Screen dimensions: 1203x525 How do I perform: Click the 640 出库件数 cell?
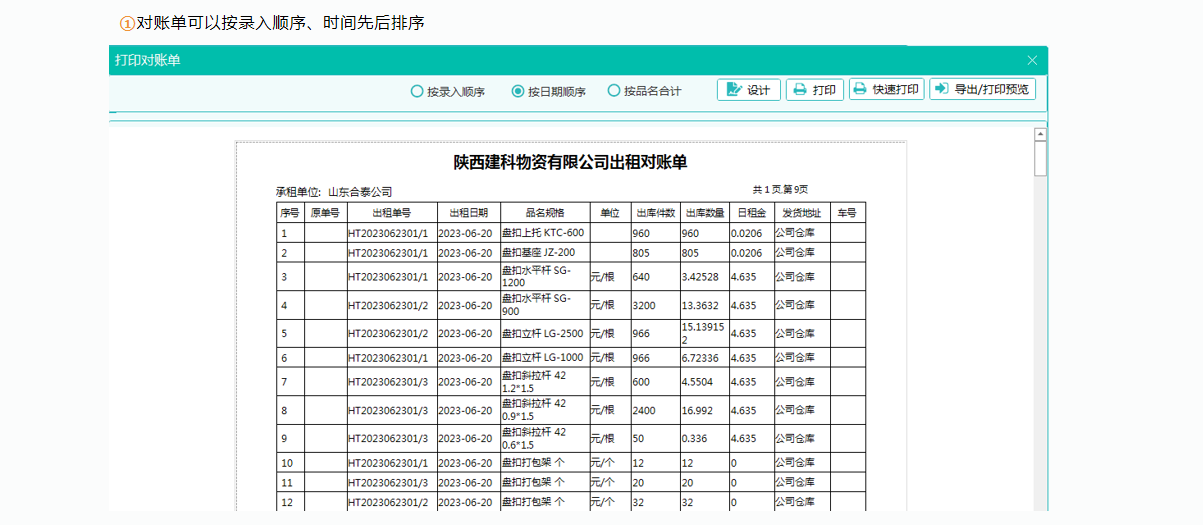655,277
